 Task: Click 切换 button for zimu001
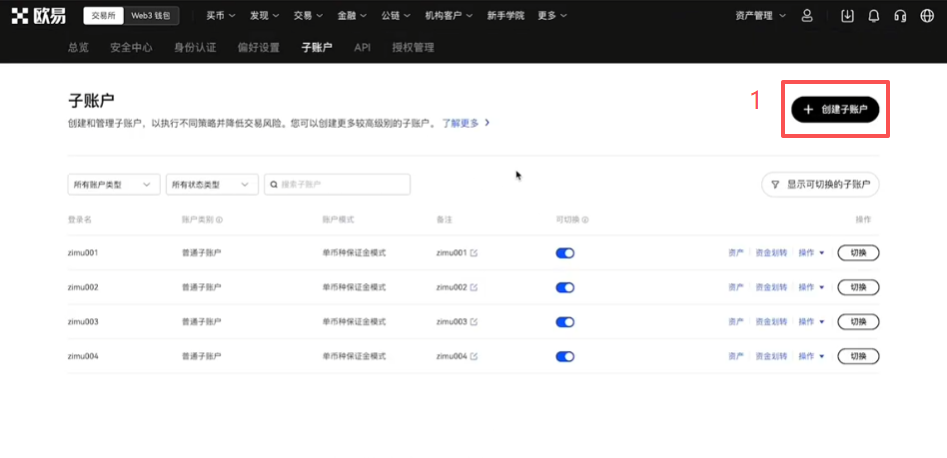click(x=858, y=253)
